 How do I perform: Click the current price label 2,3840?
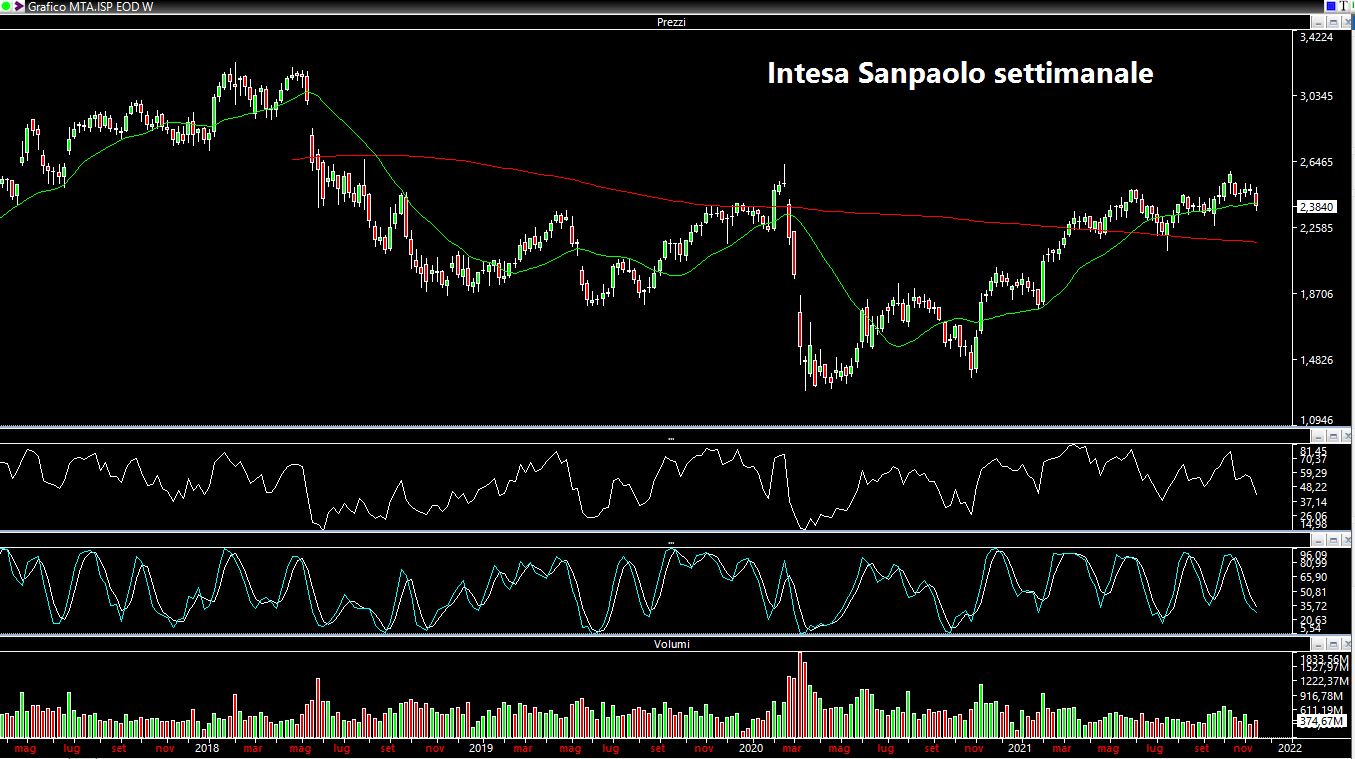1315,206
